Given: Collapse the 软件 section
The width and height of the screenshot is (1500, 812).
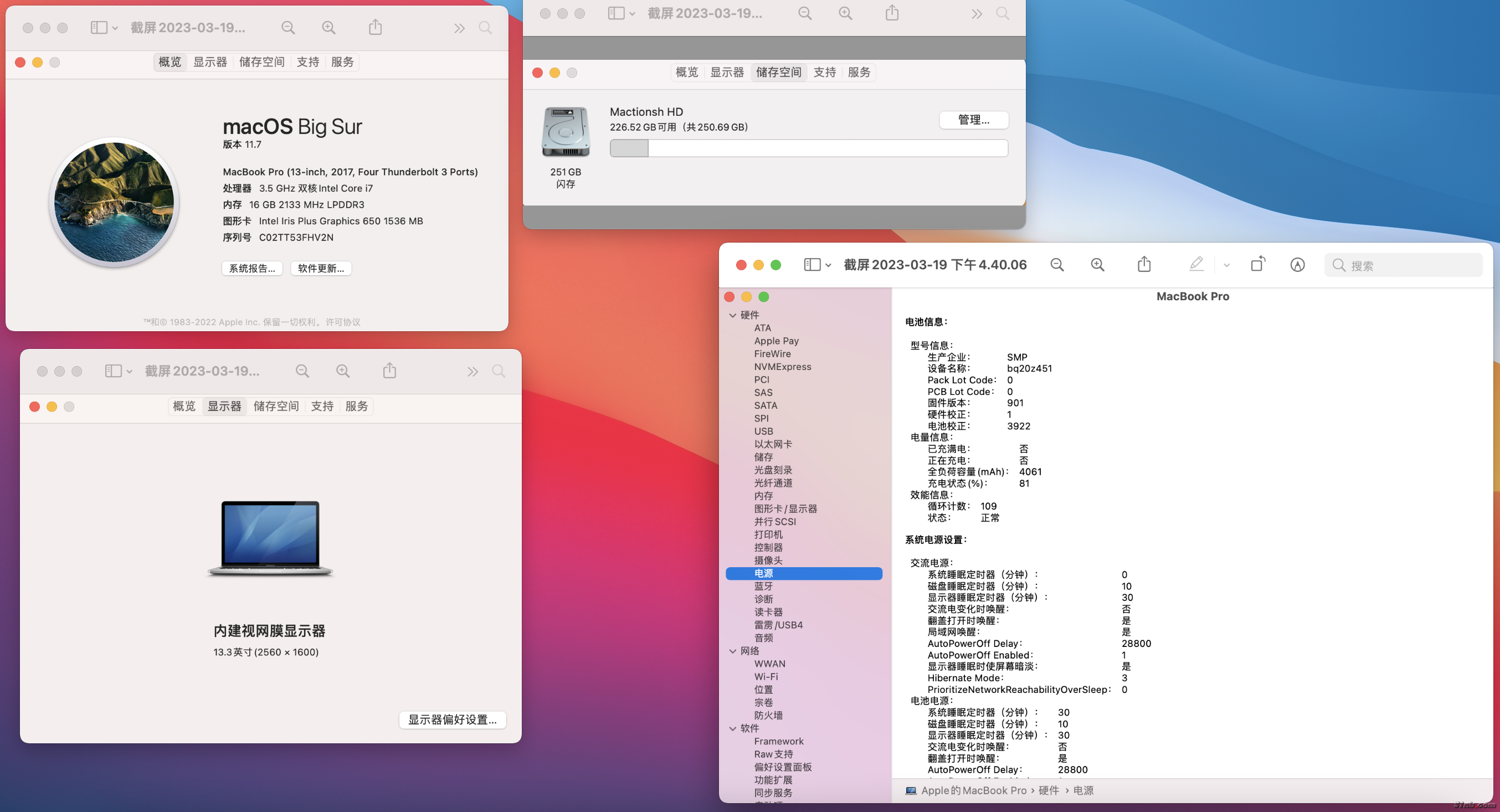Looking at the screenshot, I should [x=732, y=728].
